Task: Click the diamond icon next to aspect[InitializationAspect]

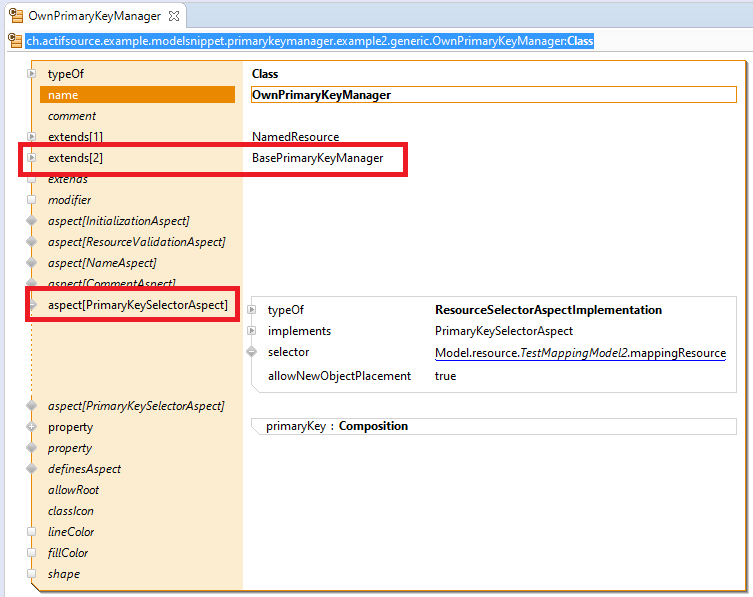Action: coord(32,221)
